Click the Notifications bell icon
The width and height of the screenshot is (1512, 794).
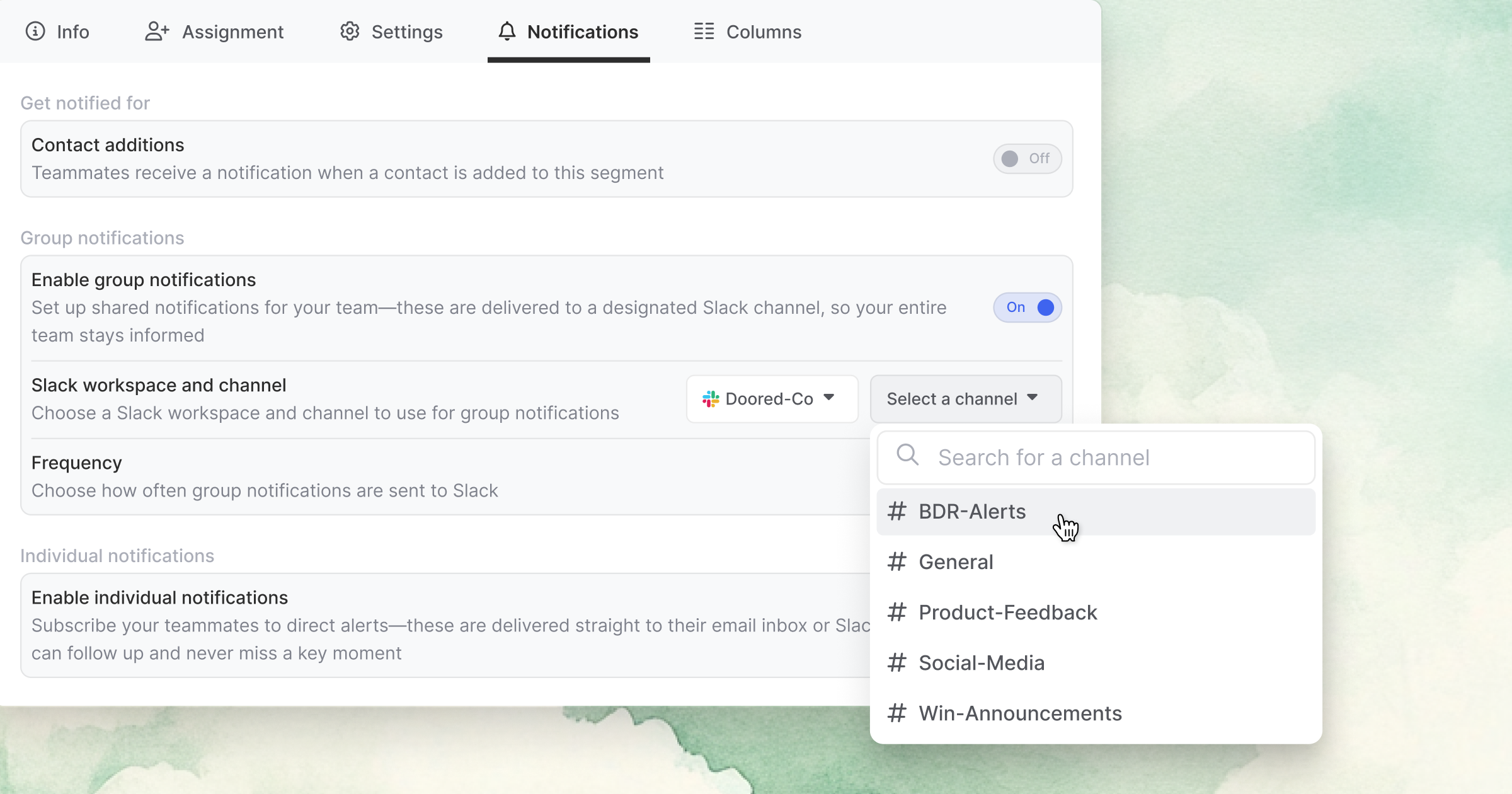tap(507, 31)
